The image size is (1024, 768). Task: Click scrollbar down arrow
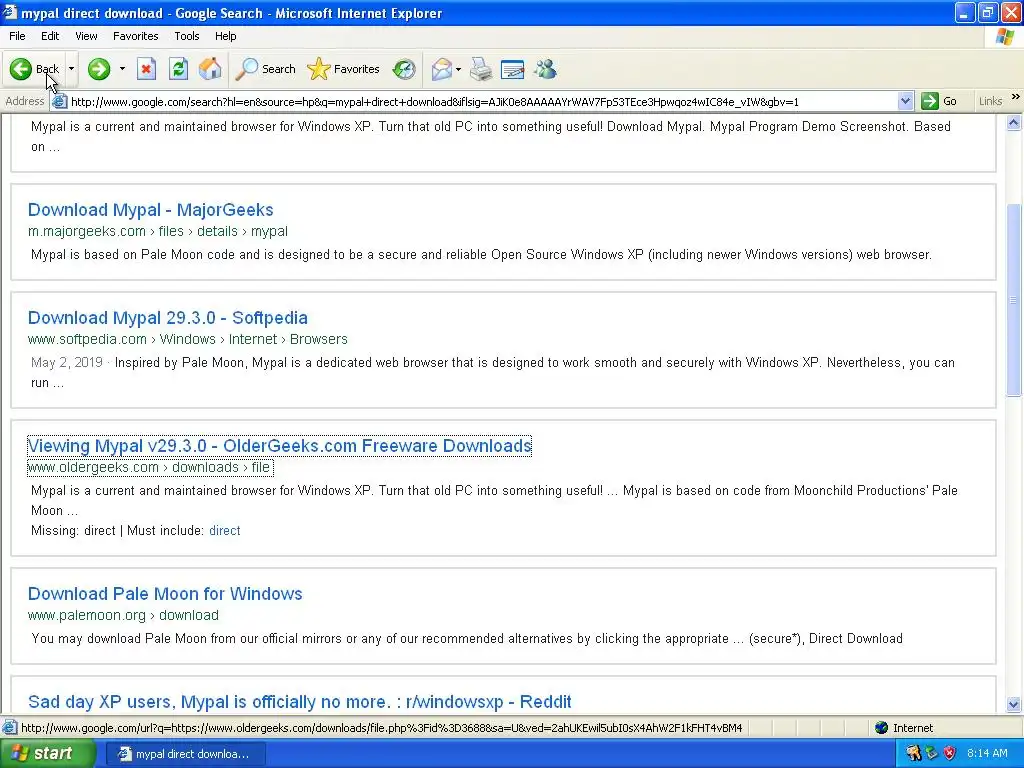[x=1014, y=704]
